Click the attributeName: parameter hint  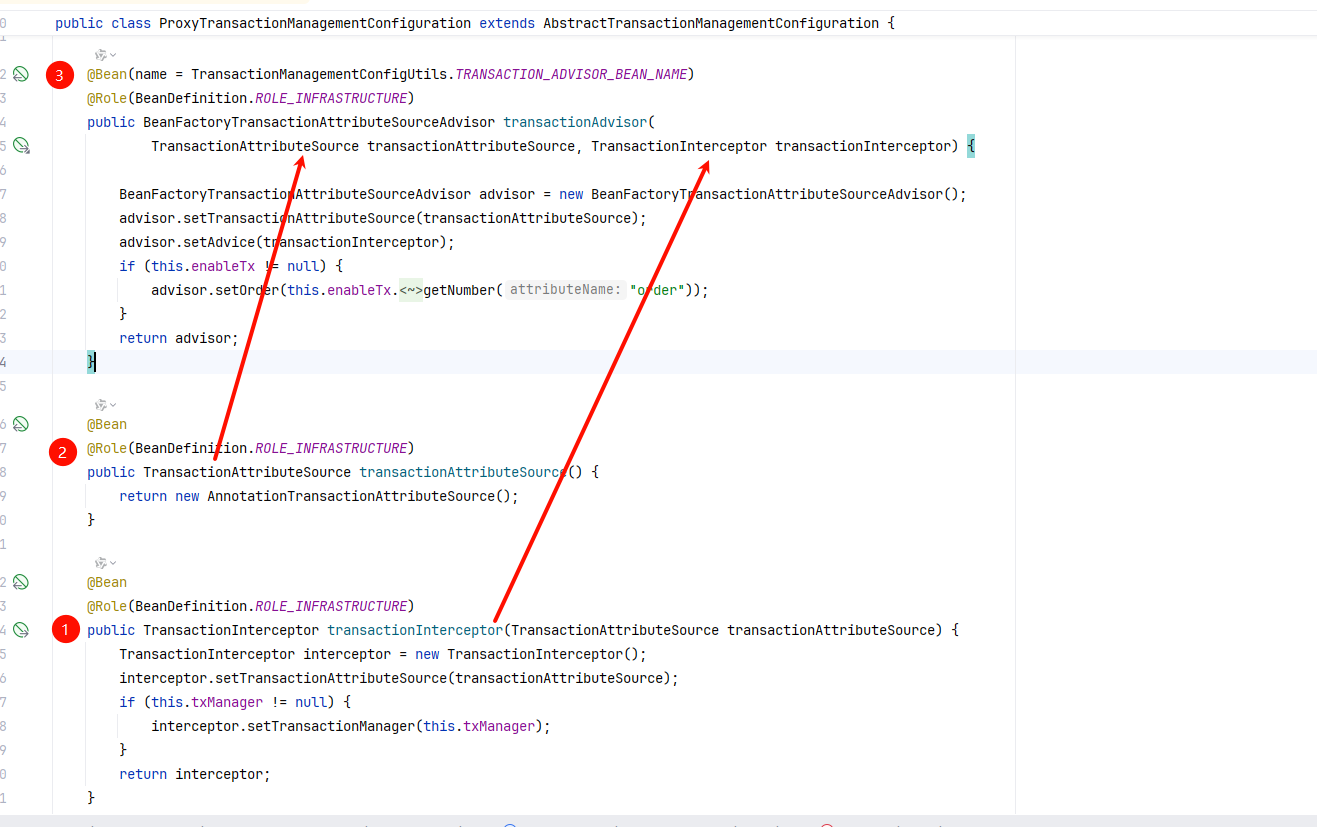pyautogui.click(x=565, y=290)
